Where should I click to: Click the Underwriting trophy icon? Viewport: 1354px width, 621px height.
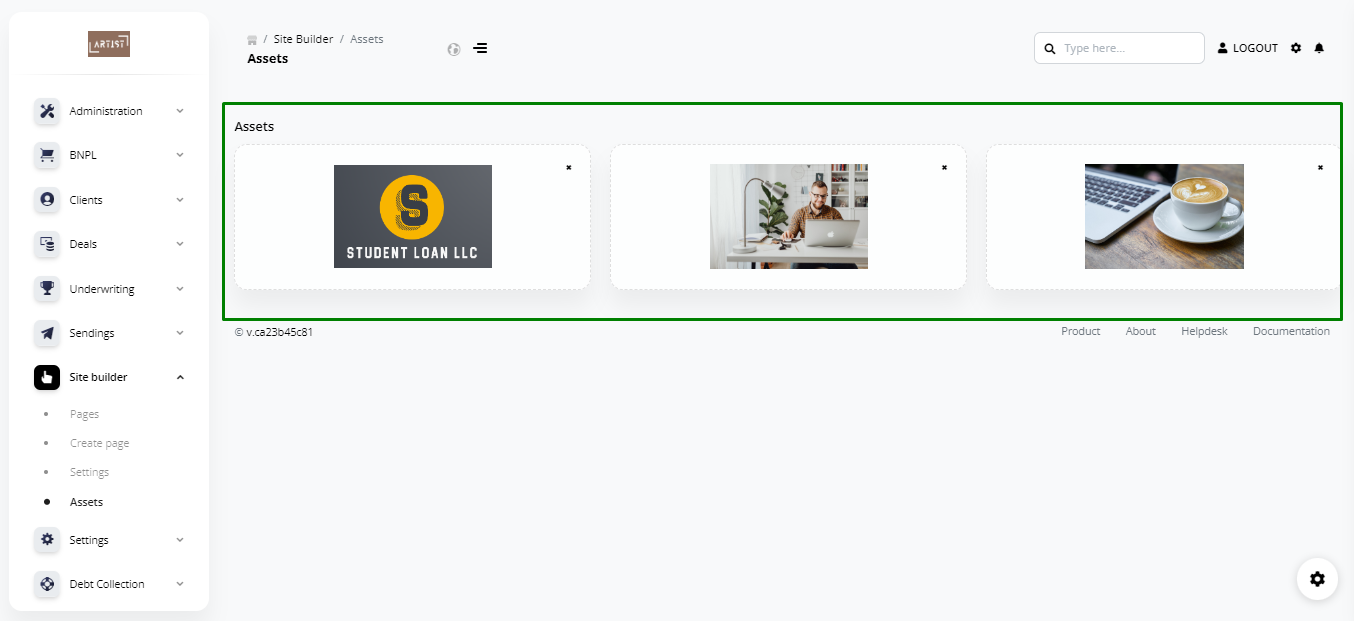tap(47, 289)
